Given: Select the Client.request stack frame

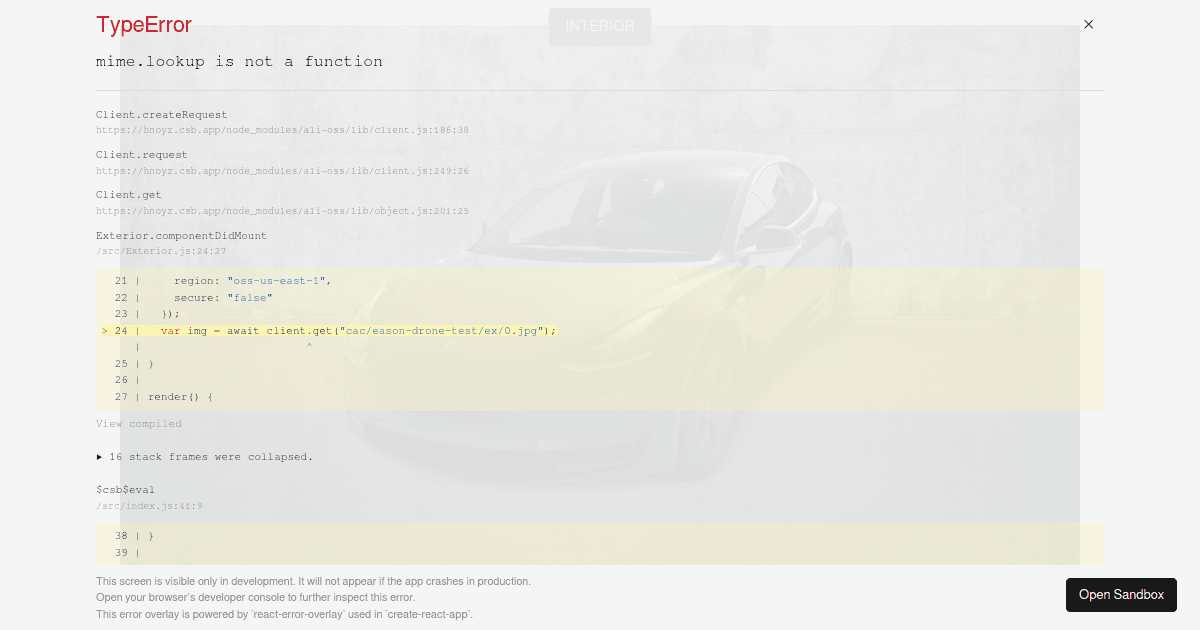Looking at the screenshot, I should pos(141,154).
